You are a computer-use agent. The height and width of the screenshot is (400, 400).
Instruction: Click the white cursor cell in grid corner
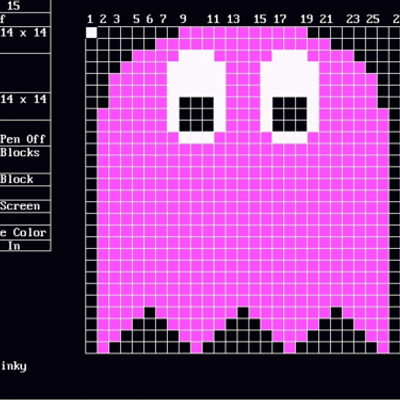[92, 33]
